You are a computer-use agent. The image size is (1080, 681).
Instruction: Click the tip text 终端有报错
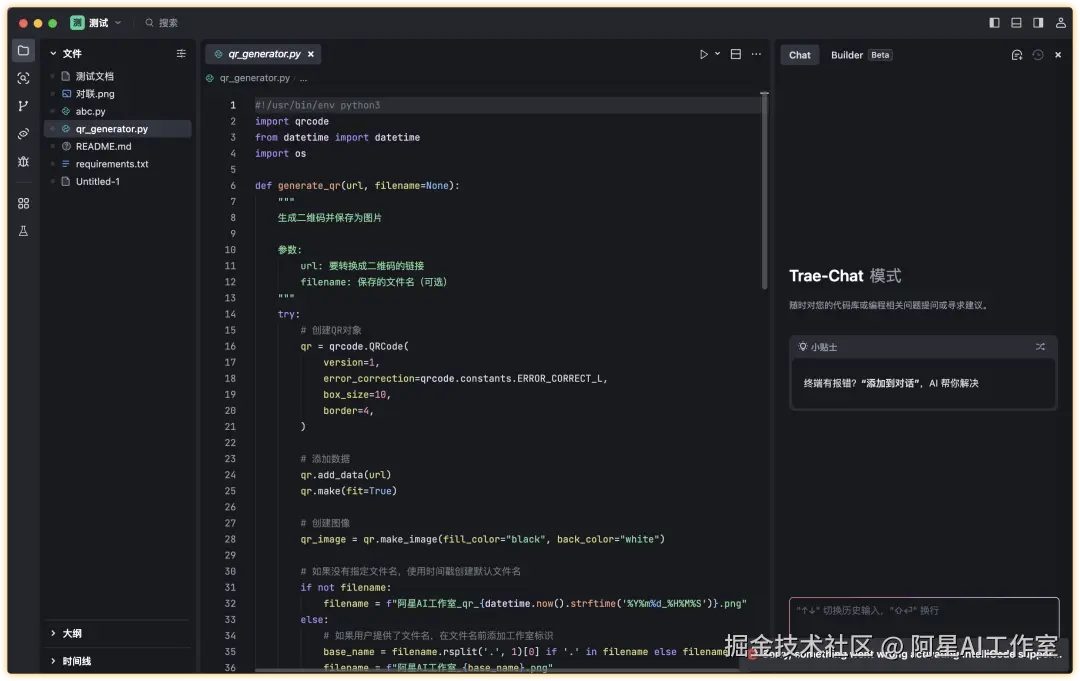891,384
